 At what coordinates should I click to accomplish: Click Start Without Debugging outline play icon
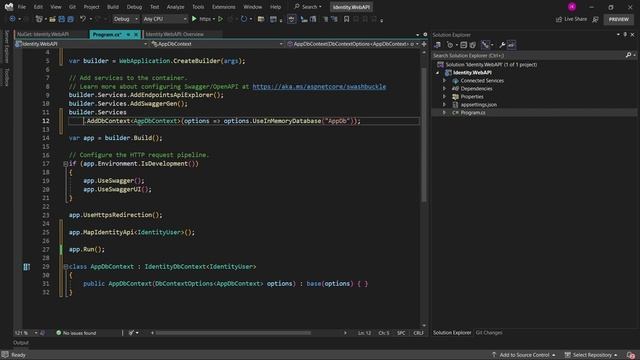coord(220,19)
